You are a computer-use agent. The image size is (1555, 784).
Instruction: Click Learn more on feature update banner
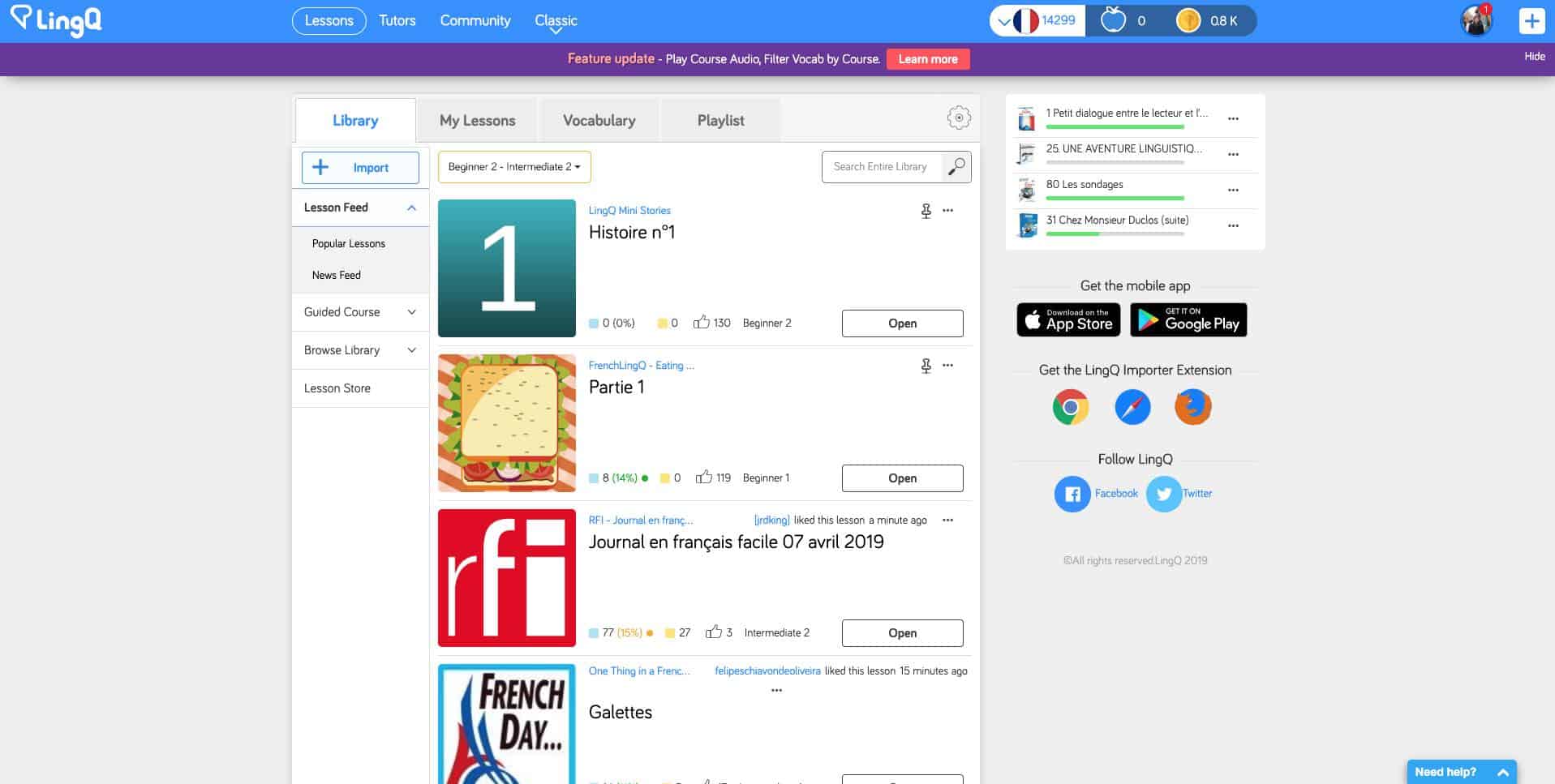928,59
